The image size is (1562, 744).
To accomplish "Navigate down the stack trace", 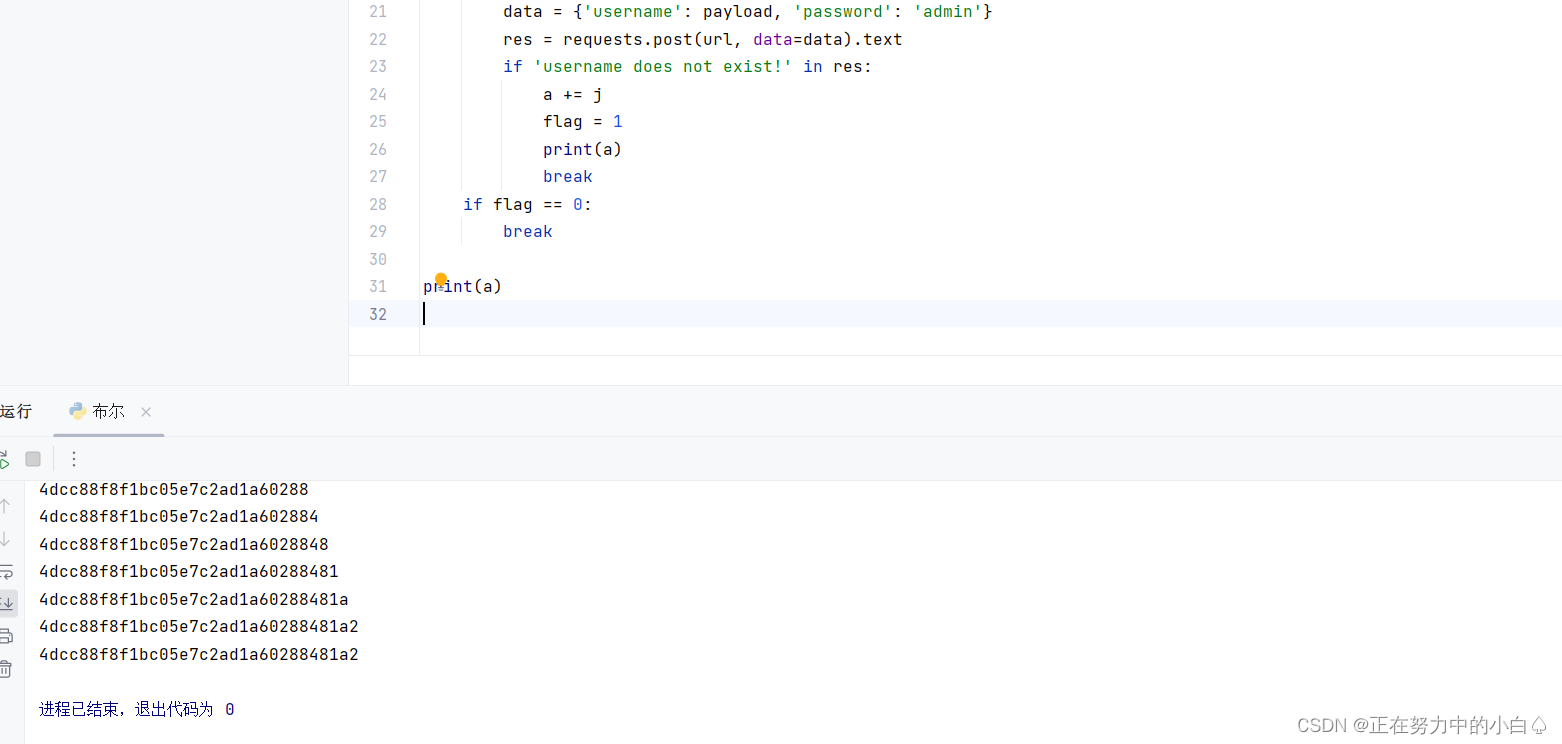I will click(x=7, y=539).
